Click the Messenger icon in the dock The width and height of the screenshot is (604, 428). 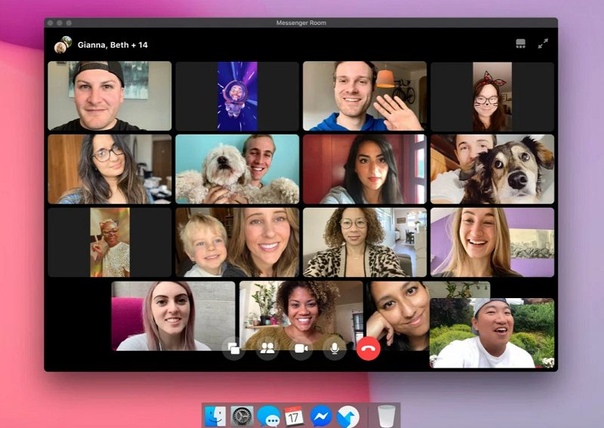coord(321,415)
